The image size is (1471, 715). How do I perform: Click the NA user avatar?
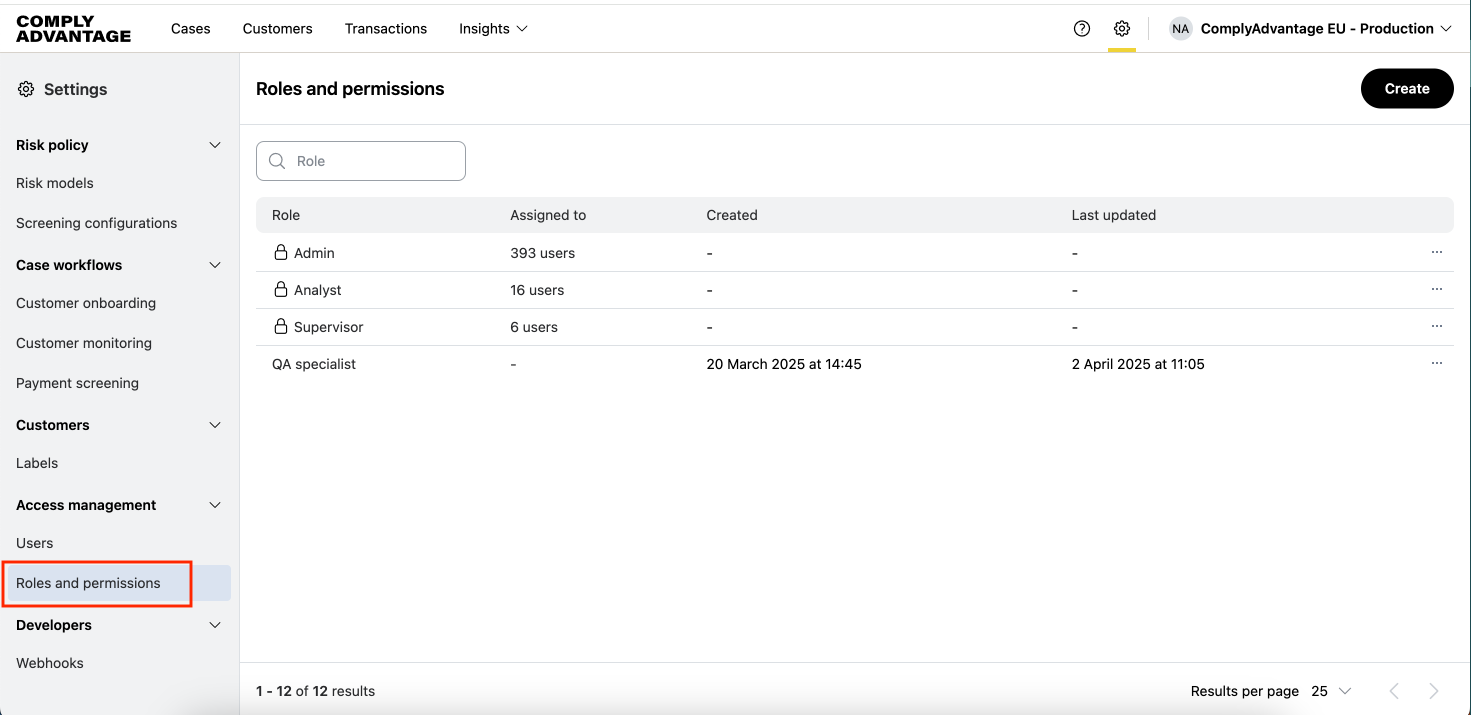[x=1181, y=29]
